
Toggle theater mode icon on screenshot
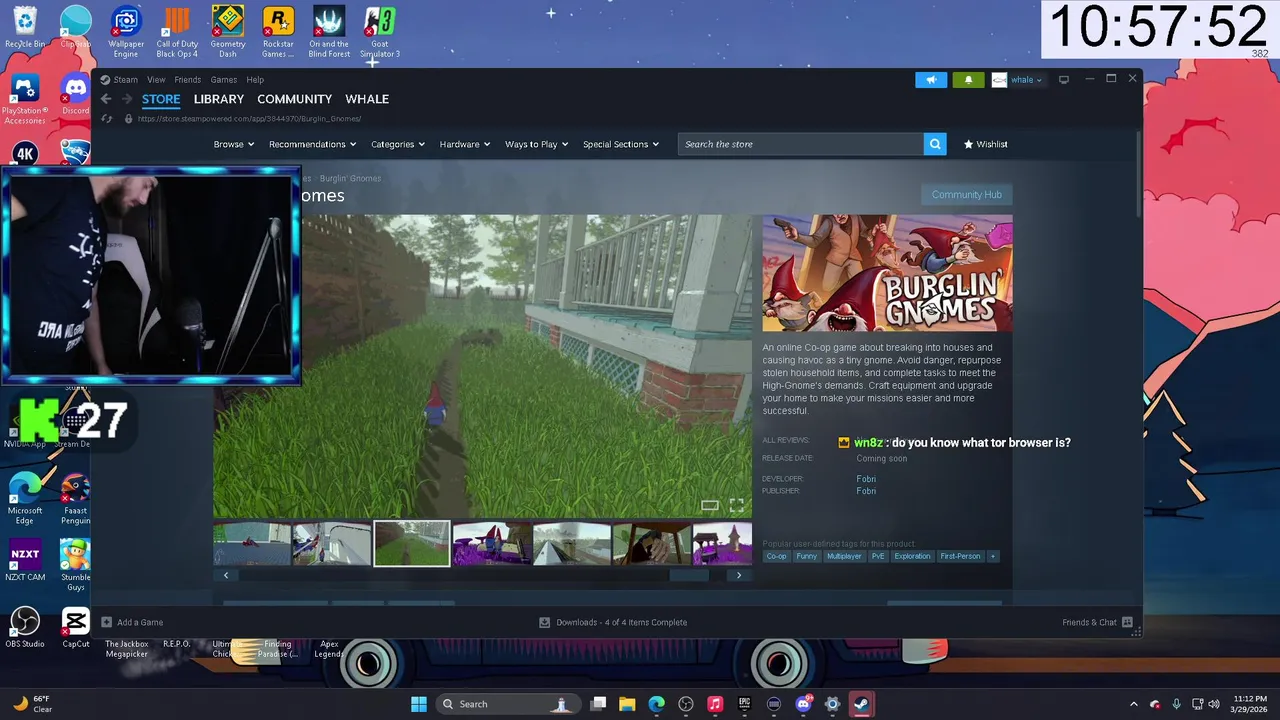[710, 505]
